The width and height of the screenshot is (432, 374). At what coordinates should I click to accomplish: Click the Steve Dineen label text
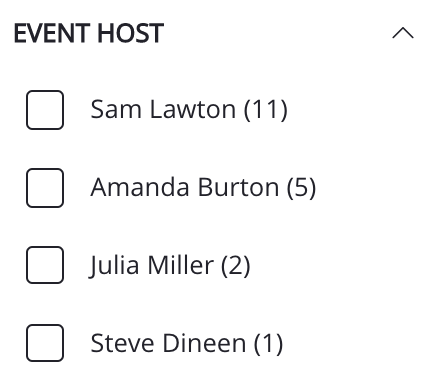click(x=168, y=343)
